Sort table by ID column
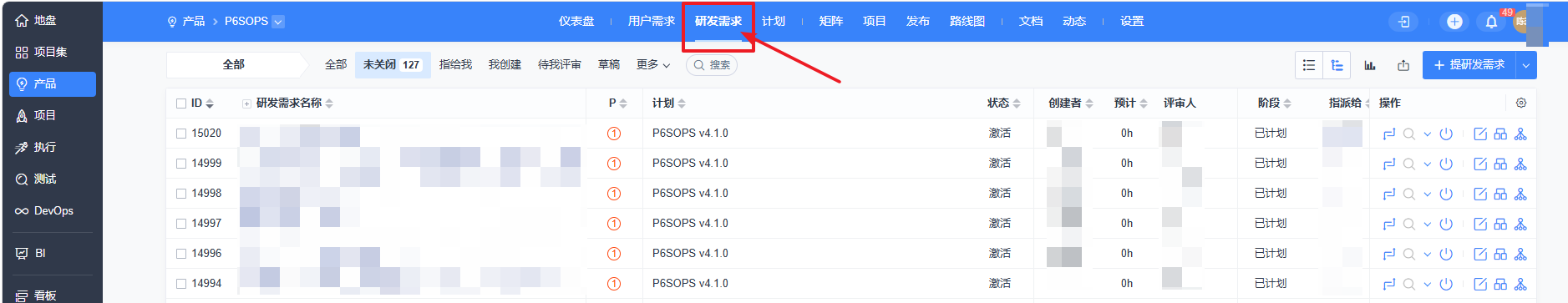The width and height of the screenshot is (1568, 303). click(203, 104)
